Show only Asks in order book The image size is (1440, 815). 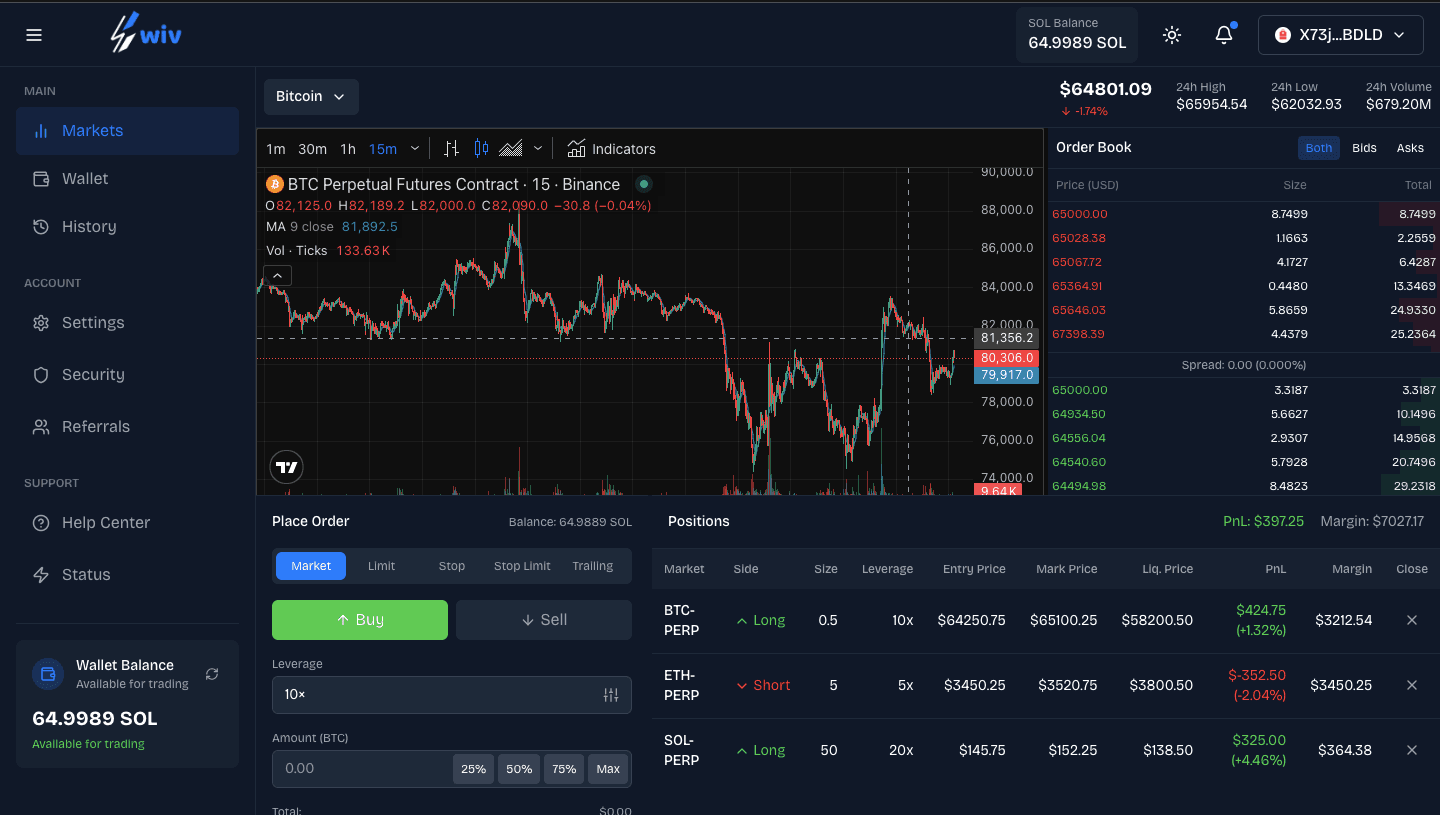click(1410, 148)
